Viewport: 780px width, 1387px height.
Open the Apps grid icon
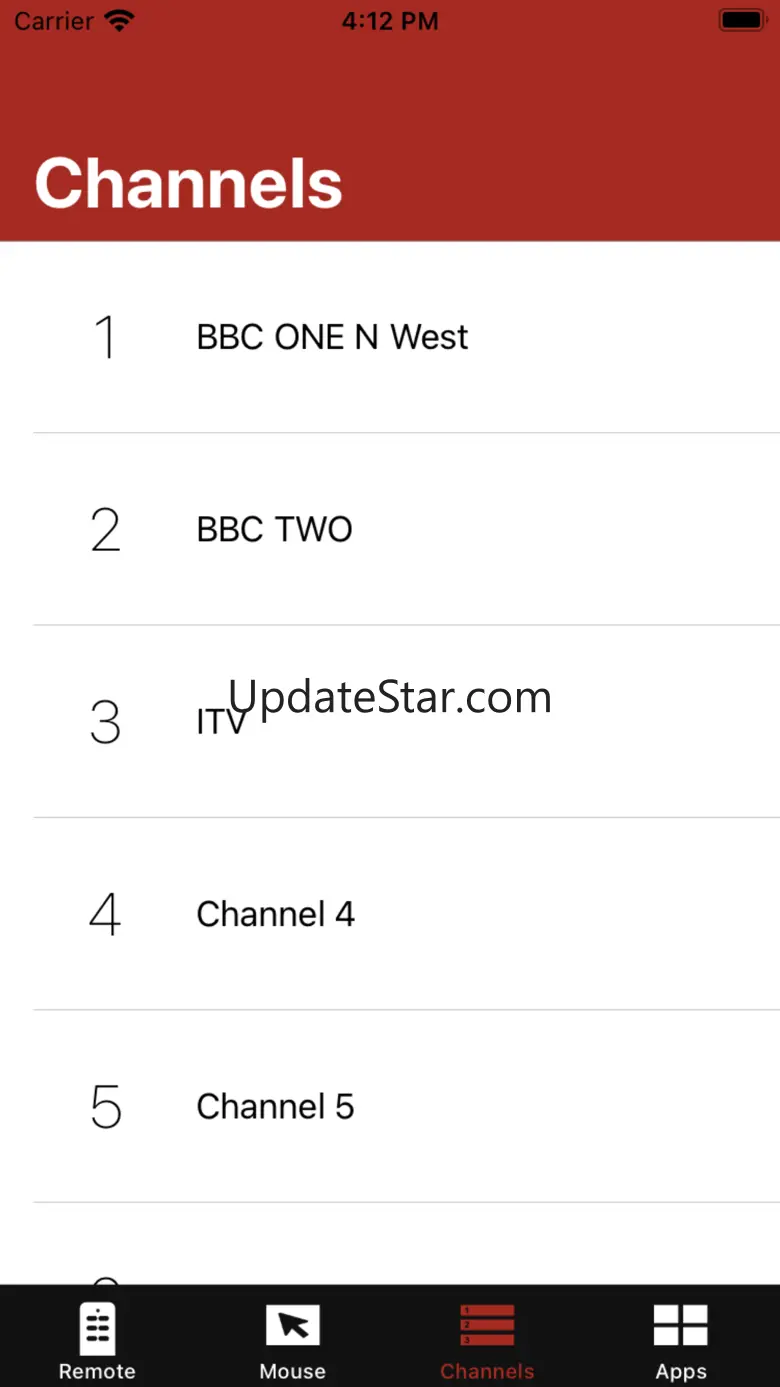(681, 1326)
